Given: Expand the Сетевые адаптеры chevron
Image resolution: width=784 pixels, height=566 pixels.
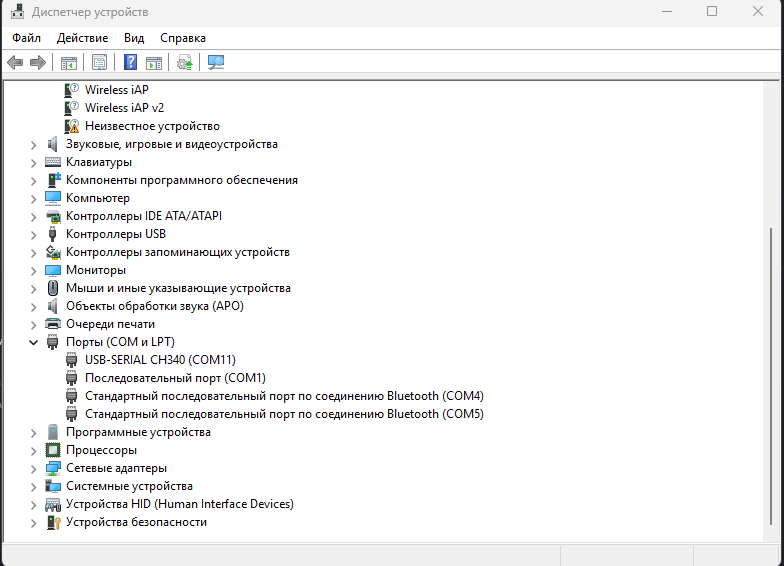Looking at the screenshot, I should (x=34, y=469).
